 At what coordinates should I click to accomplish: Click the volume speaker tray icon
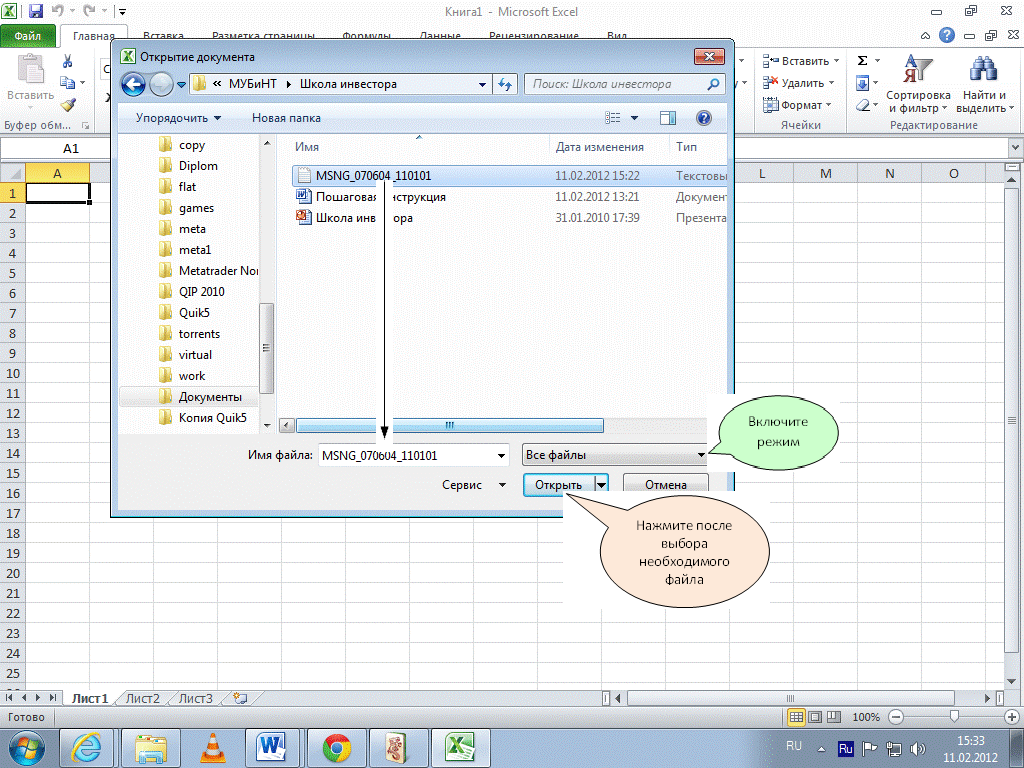point(918,748)
